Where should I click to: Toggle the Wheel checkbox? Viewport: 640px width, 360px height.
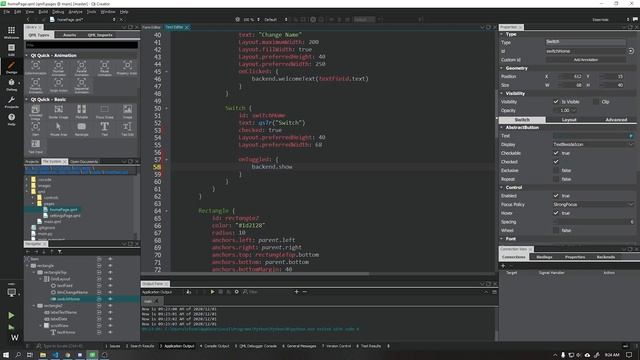click(556, 230)
